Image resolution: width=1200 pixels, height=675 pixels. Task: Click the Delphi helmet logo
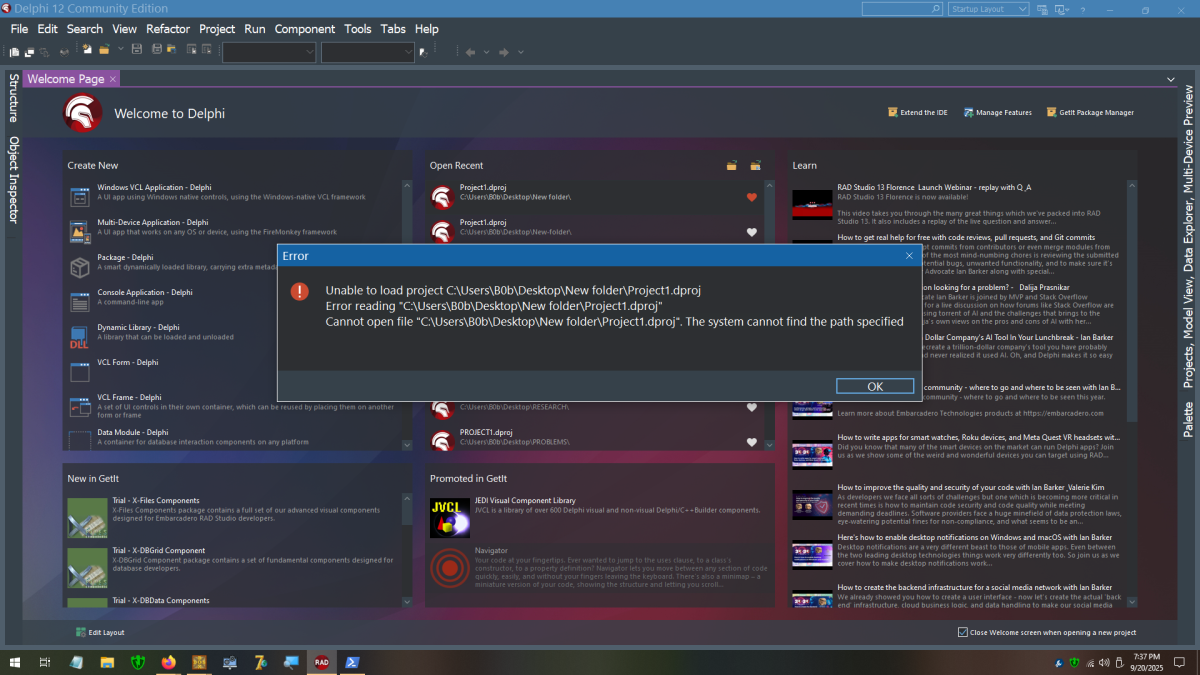point(82,113)
